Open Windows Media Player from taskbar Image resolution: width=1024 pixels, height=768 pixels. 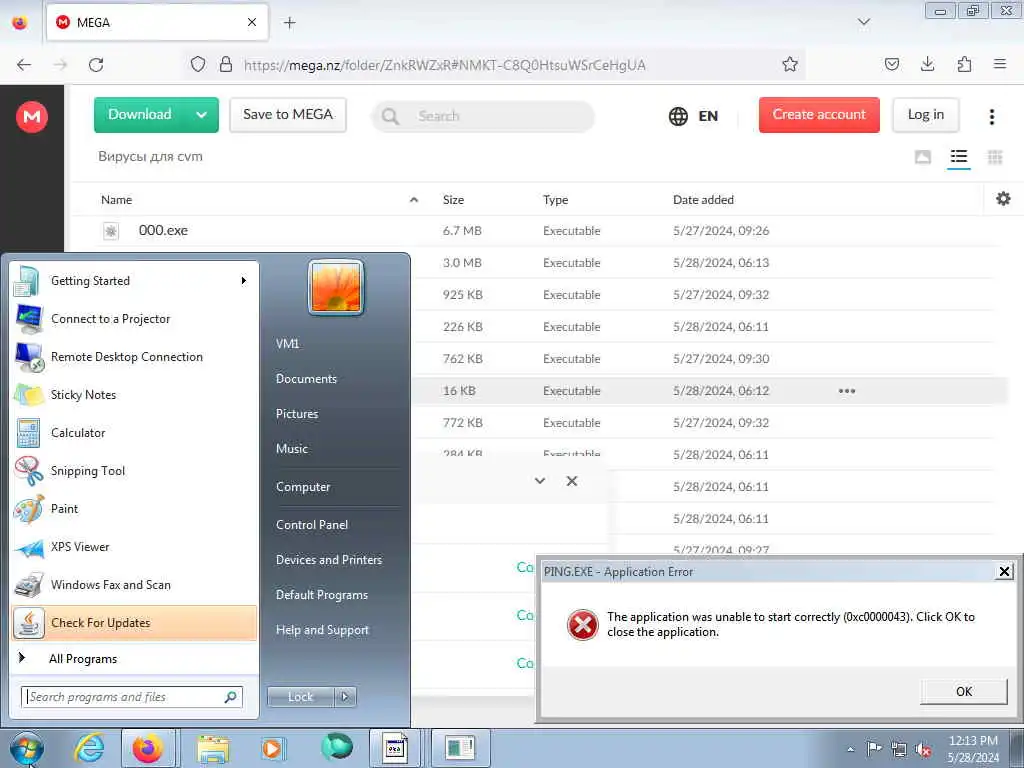[272, 748]
